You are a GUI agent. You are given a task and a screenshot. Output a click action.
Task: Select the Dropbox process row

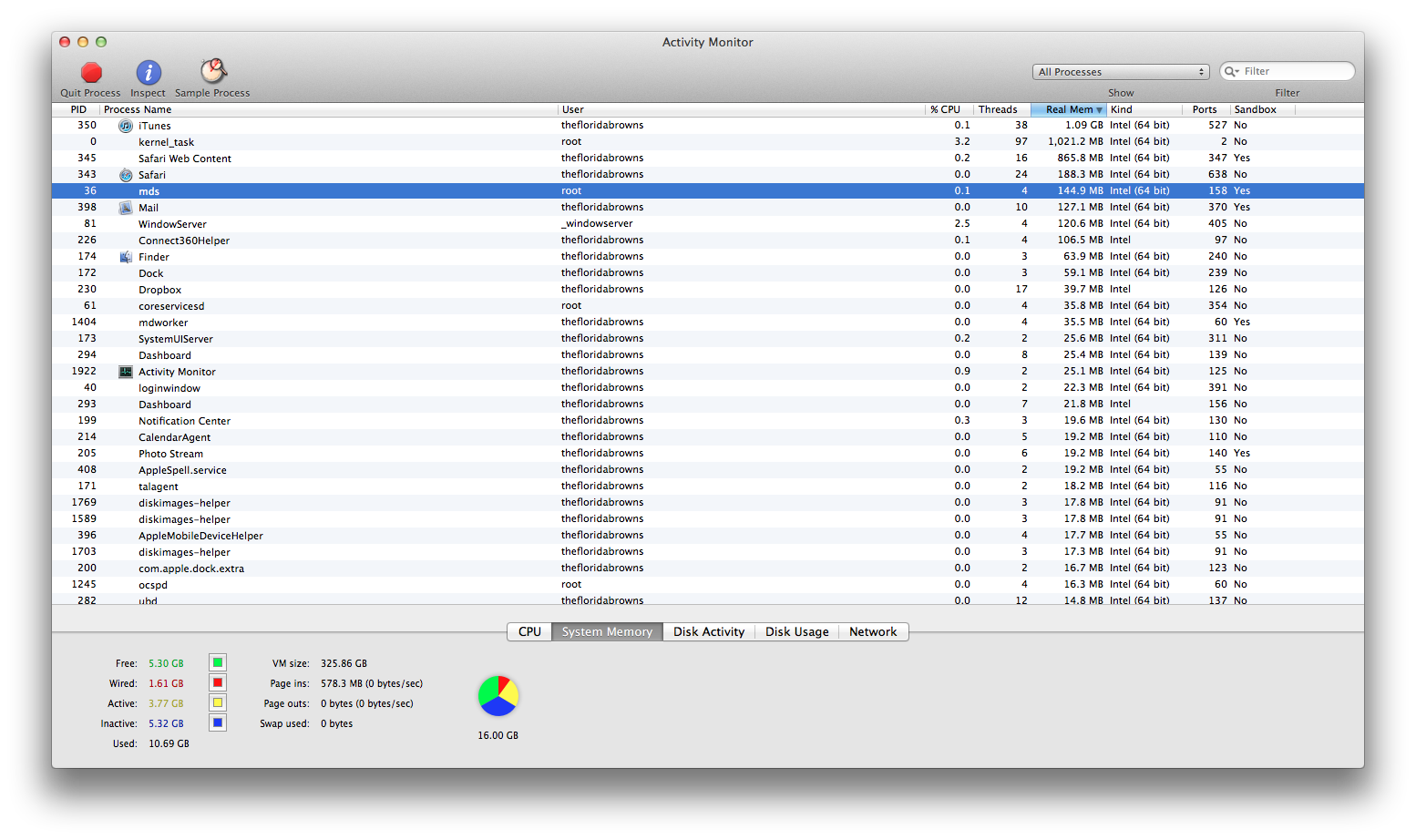tap(708, 290)
